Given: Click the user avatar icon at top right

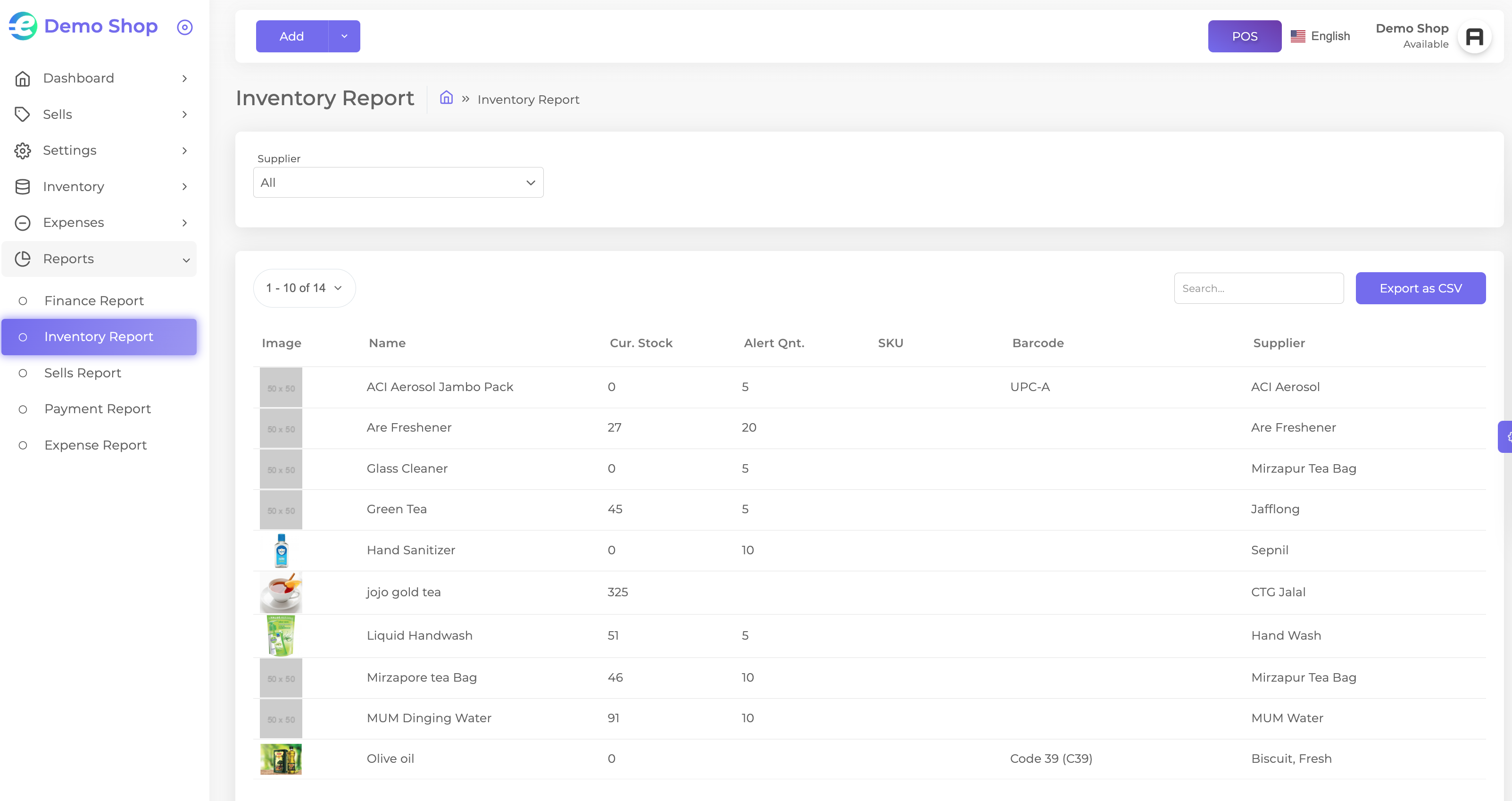Looking at the screenshot, I should point(1474,36).
